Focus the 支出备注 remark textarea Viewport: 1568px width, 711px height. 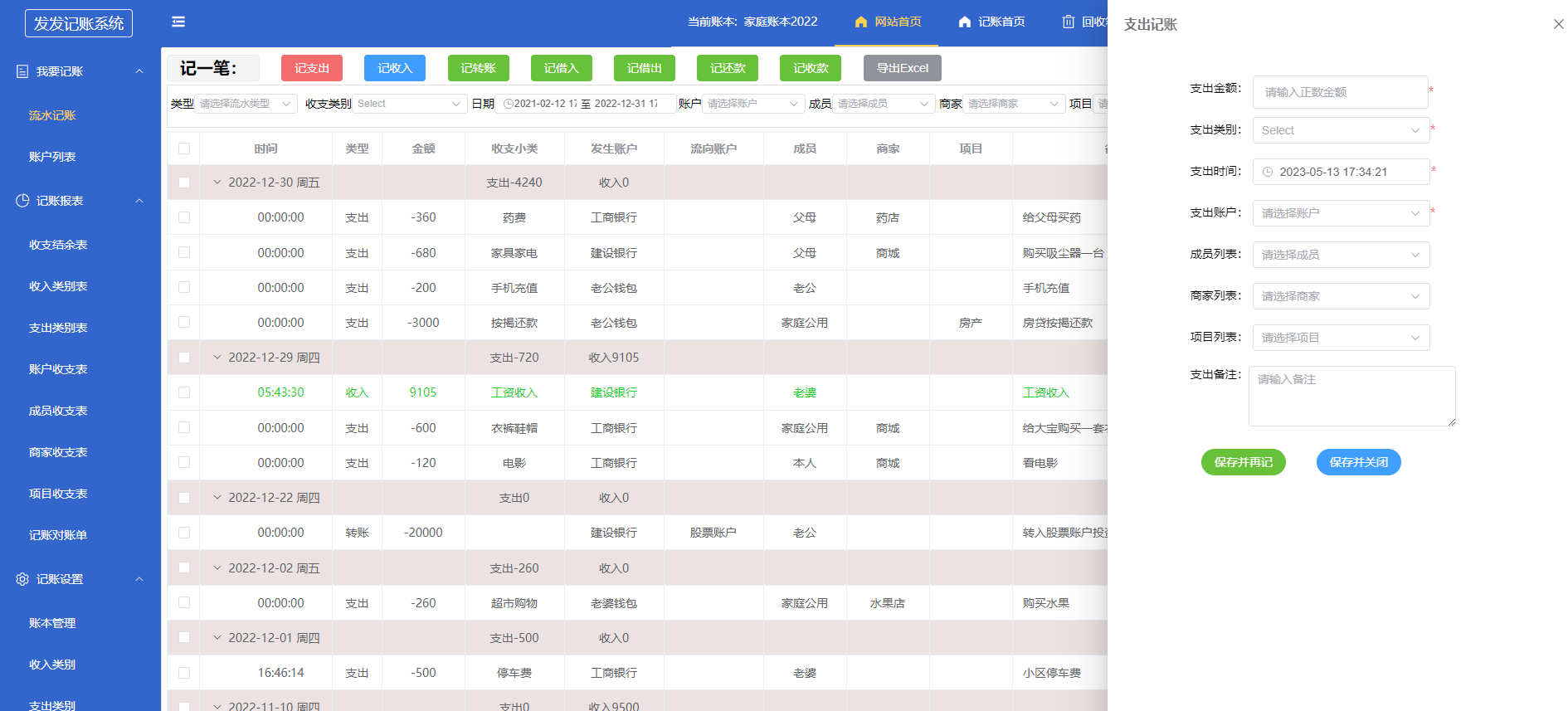click(1352, 397)
